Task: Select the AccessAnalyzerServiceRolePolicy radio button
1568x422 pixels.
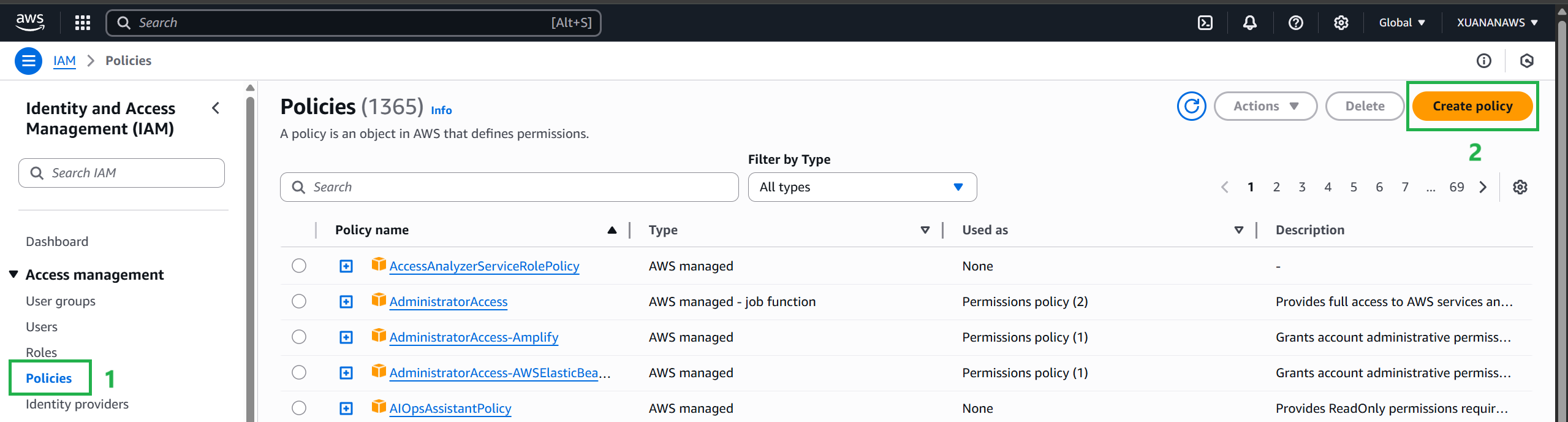Action: 299,266
